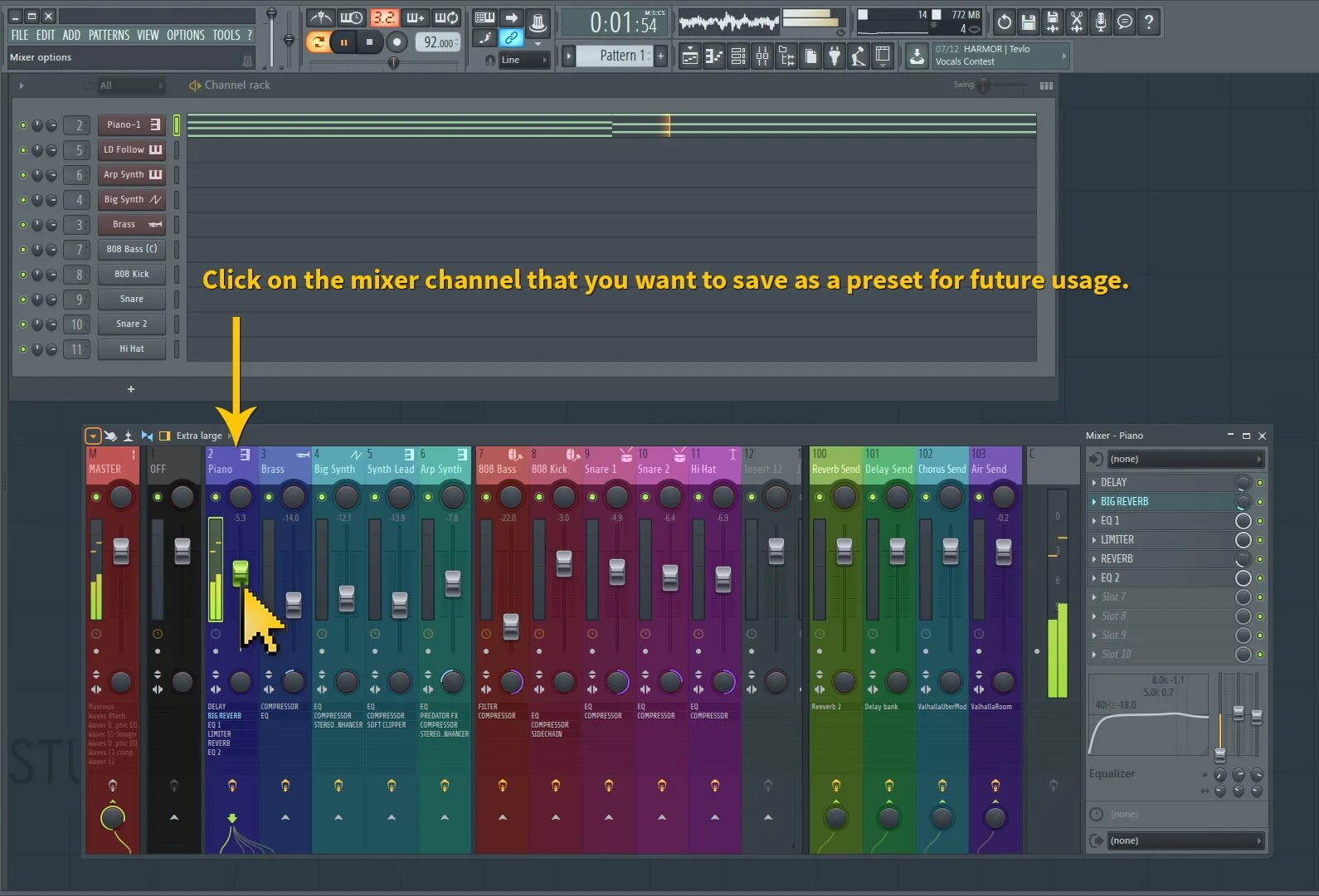Expand the EQ 1 slot menu arrow
This screenshot has height=896, width=1319.
coord(1093,521)
